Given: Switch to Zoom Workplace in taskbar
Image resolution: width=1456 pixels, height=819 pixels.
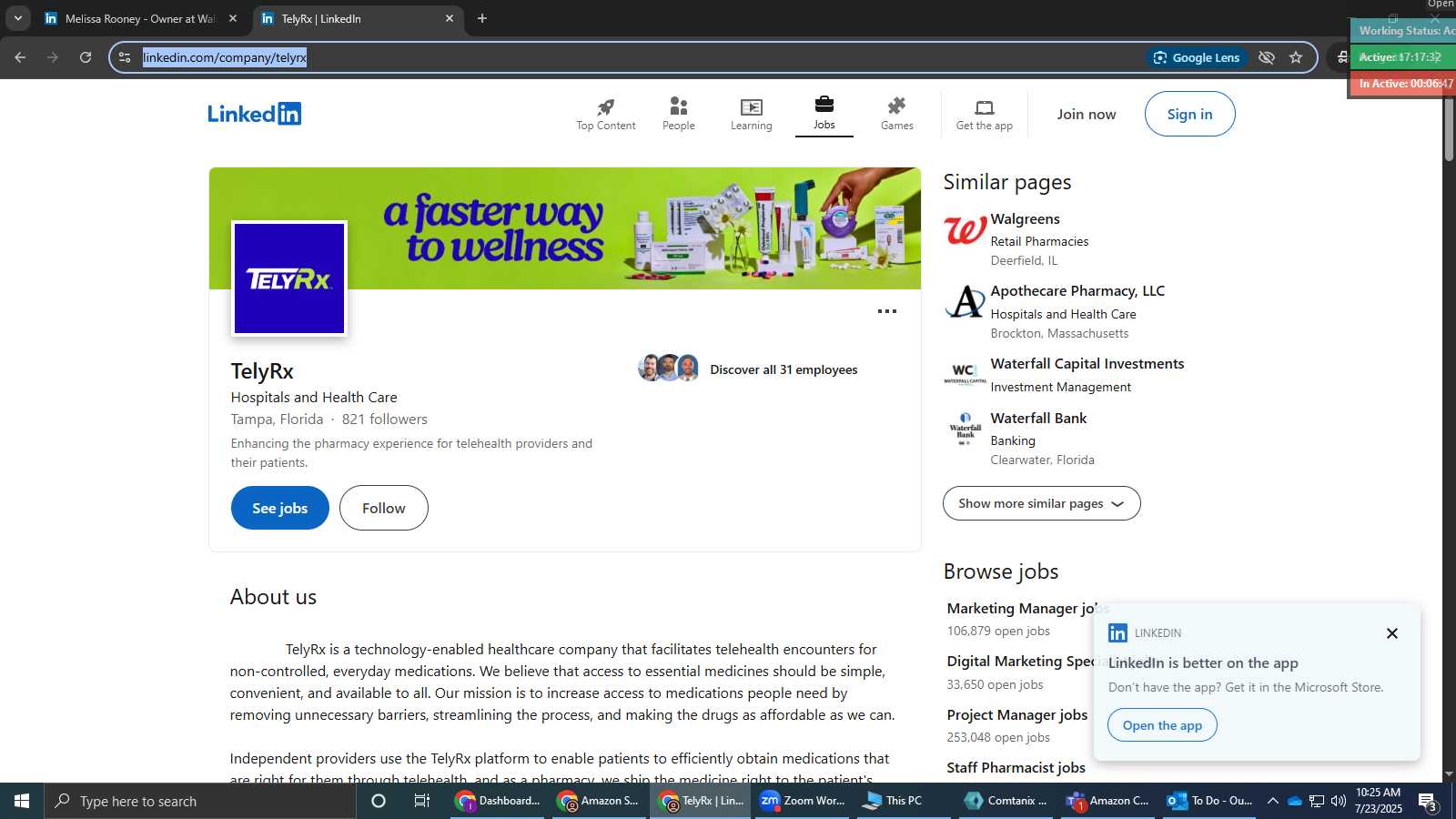Looking at the screenshot, I should pos(803,801).
